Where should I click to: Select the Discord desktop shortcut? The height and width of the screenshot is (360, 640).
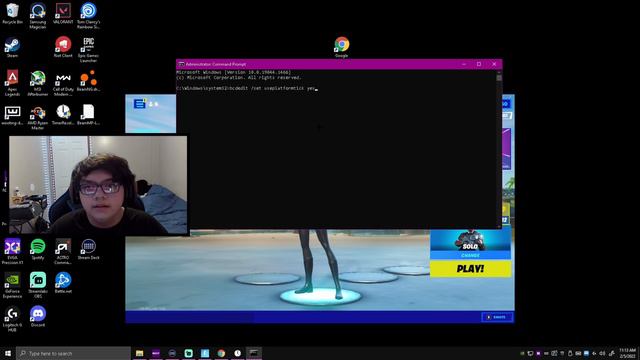tap(38, 316)
